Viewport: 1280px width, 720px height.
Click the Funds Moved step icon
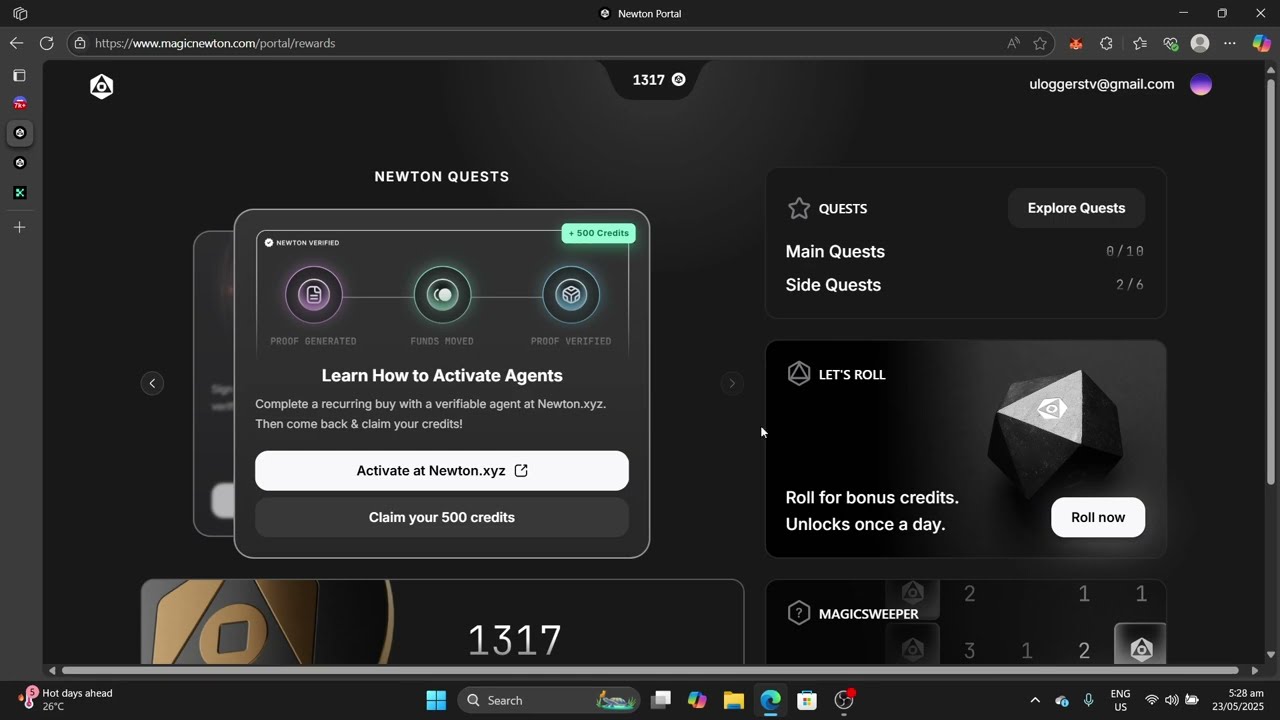[x=442, y=294]
